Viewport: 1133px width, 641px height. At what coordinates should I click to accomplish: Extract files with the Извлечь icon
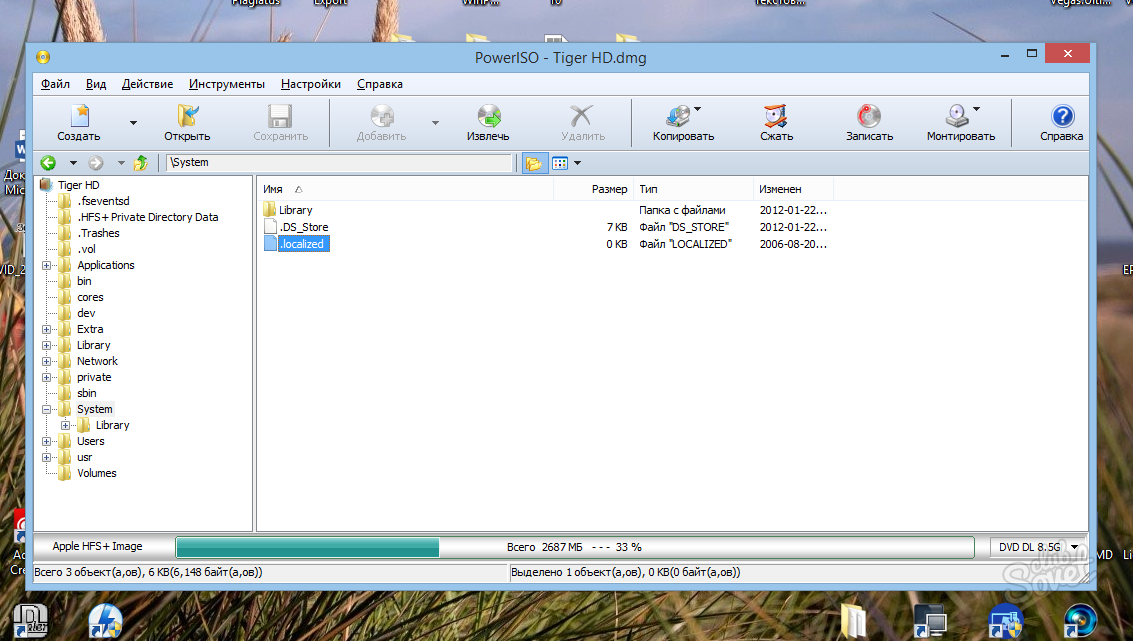click(488, 116)
